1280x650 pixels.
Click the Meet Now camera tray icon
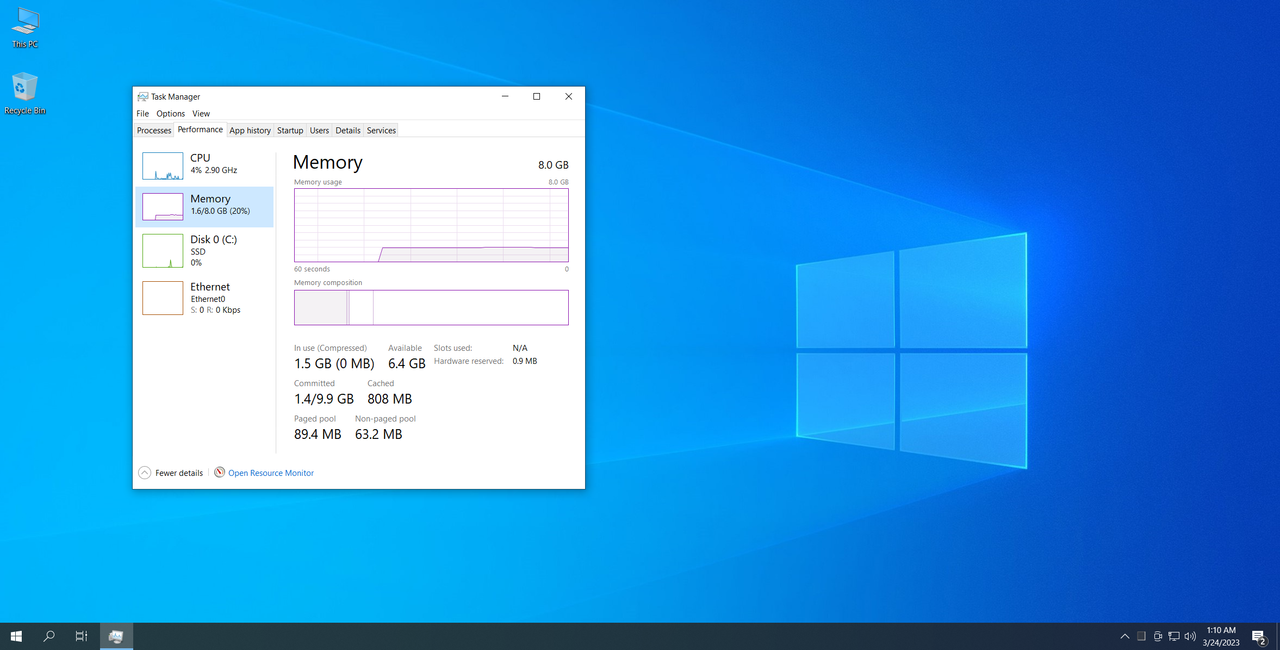coord(1158,636)
